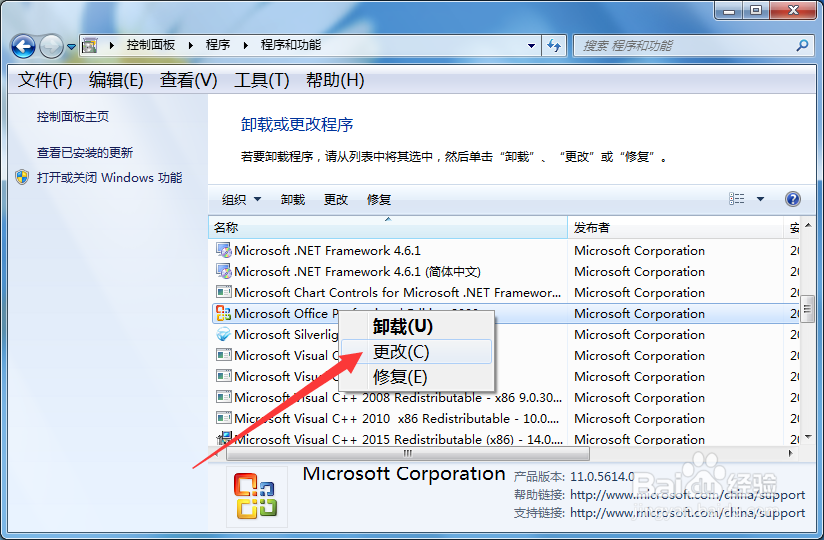Open the 支持链接 support URL

click(x=687, y=513)
